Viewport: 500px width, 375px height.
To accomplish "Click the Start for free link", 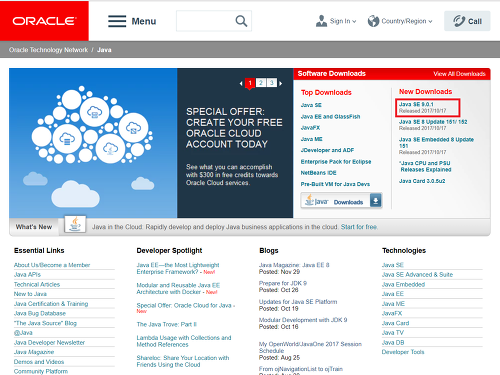I will click(x=359, y=227).
